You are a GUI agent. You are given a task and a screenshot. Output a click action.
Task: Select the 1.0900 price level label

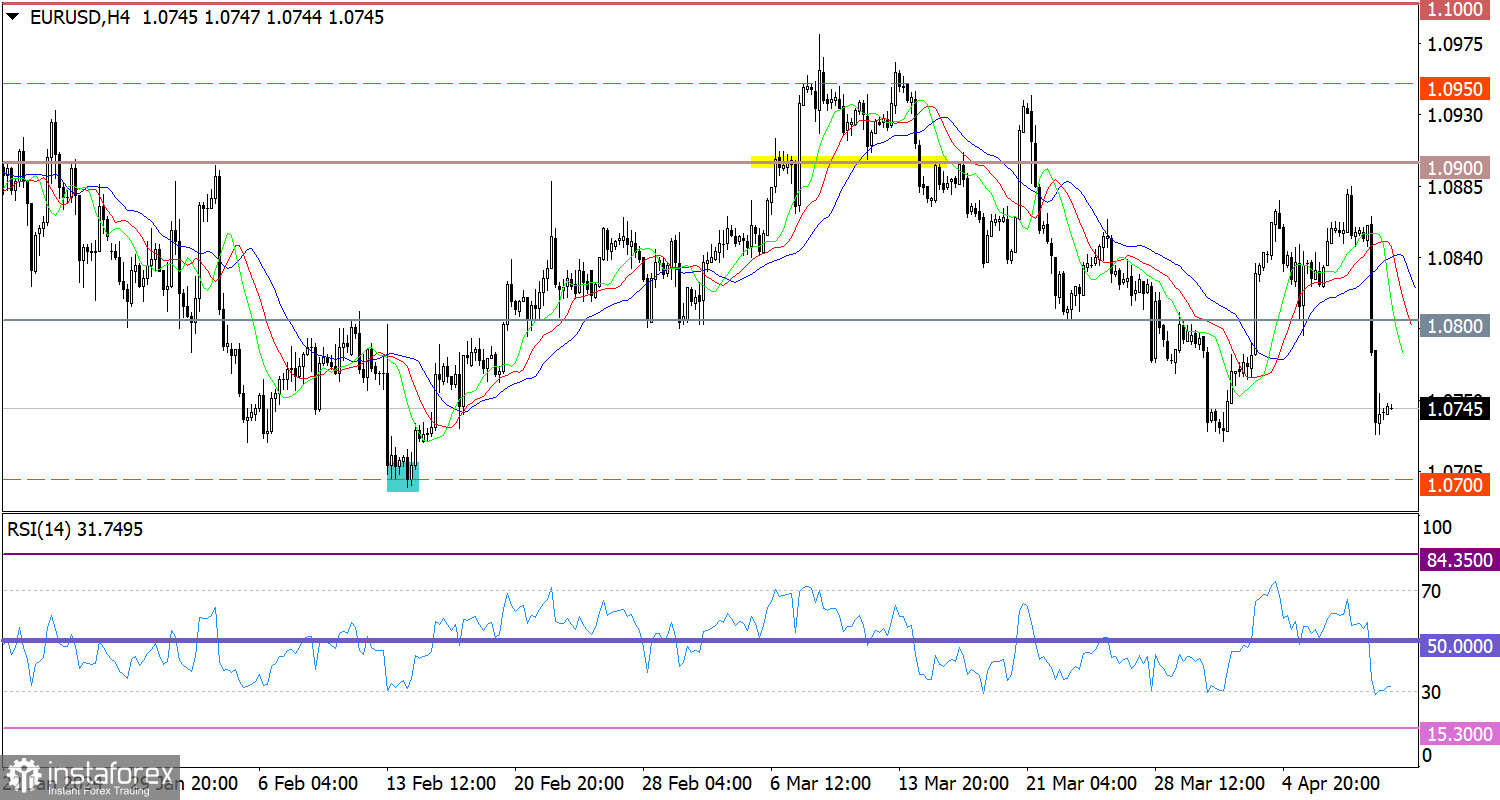[x=1456, y=167]
